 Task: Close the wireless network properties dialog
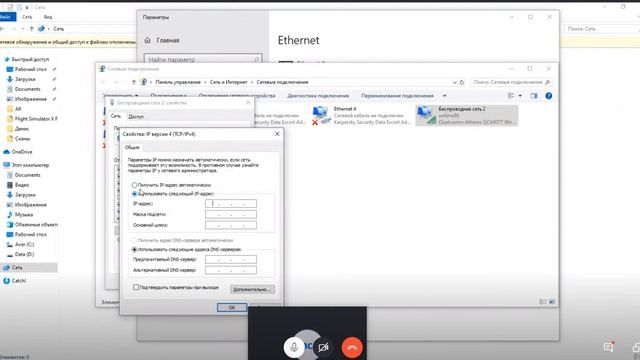coord(248,102)
